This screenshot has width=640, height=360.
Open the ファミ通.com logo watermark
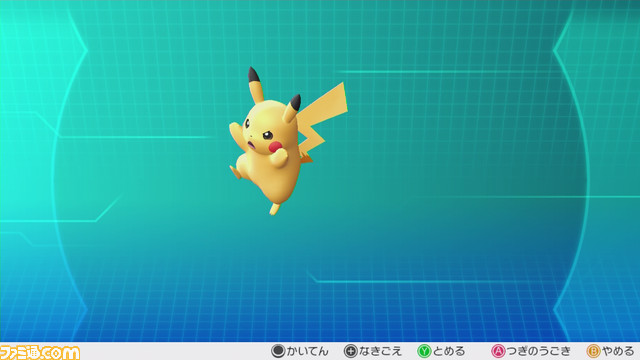click(x=40, y=352)
